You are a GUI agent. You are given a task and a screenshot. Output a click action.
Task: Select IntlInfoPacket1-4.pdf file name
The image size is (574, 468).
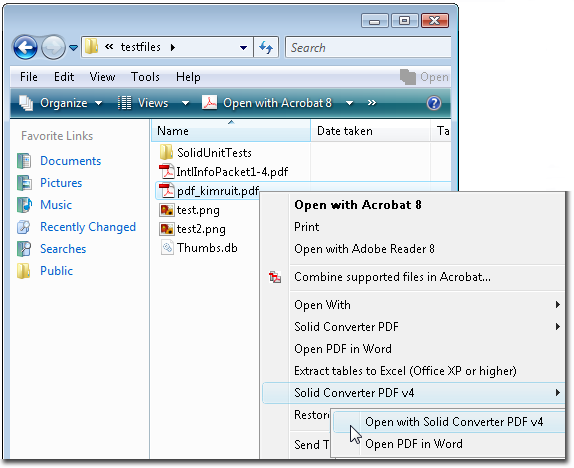(x=232, y=171)
